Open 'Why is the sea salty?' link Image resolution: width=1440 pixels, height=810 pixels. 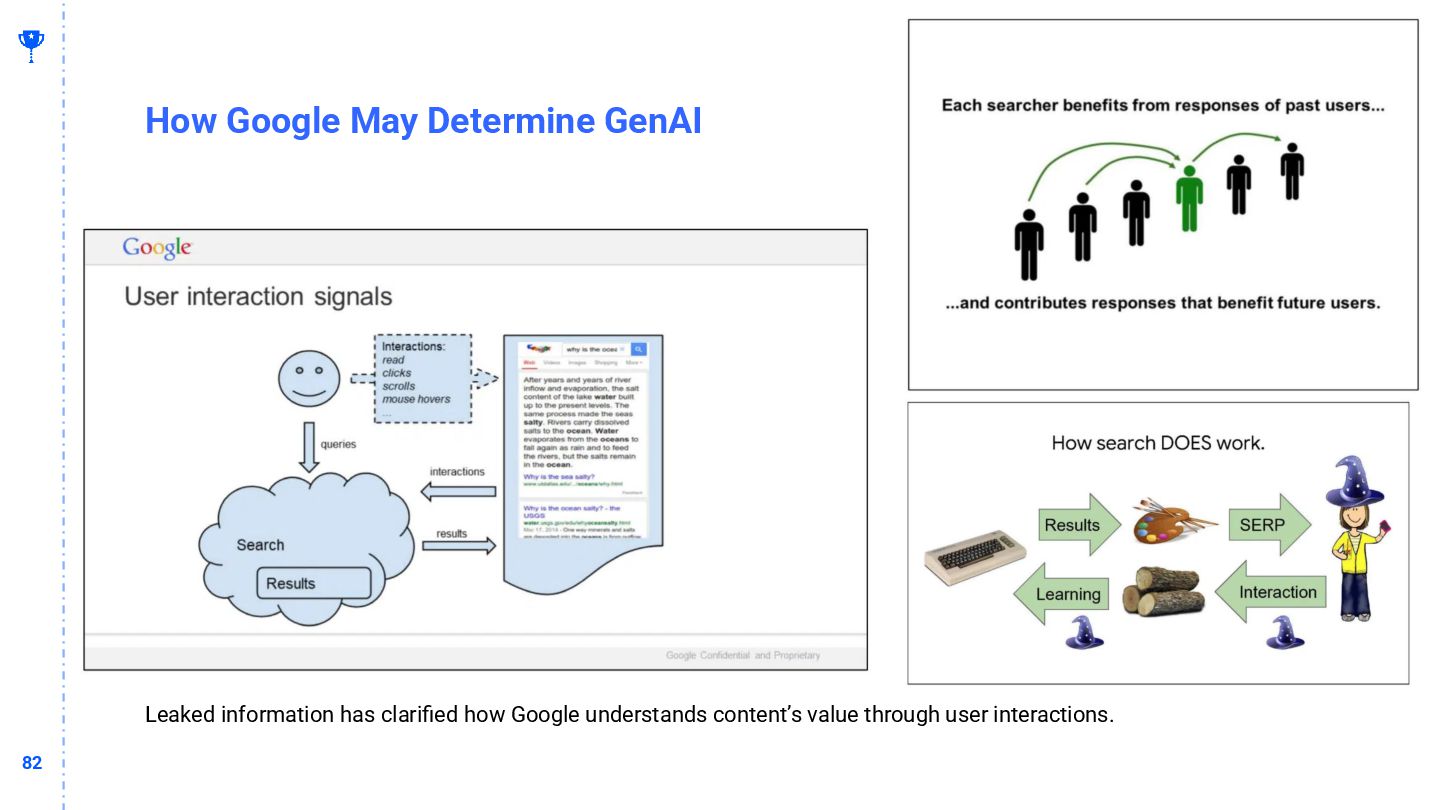[x=557, y=477]
